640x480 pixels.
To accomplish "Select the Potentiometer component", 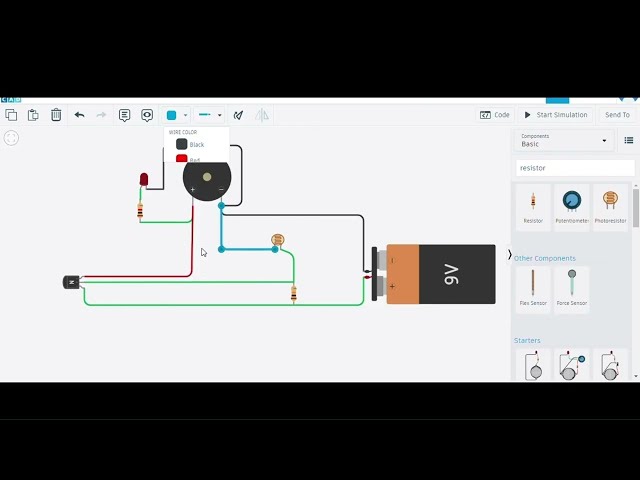I will (572, 207).
